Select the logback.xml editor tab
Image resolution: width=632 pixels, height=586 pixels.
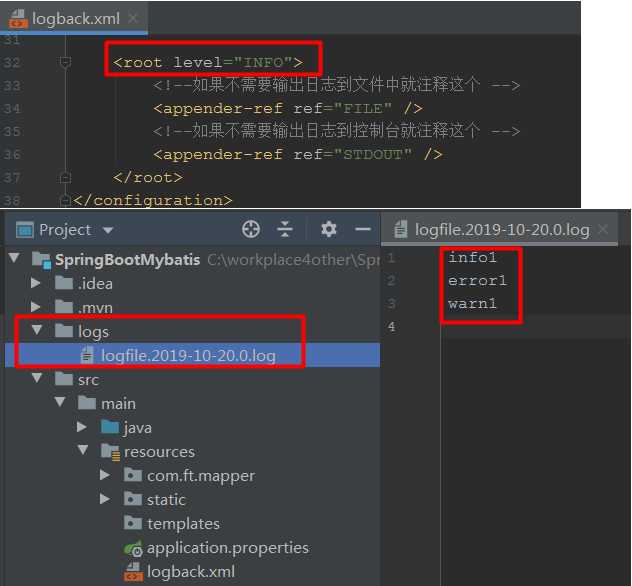coord(74,18)
